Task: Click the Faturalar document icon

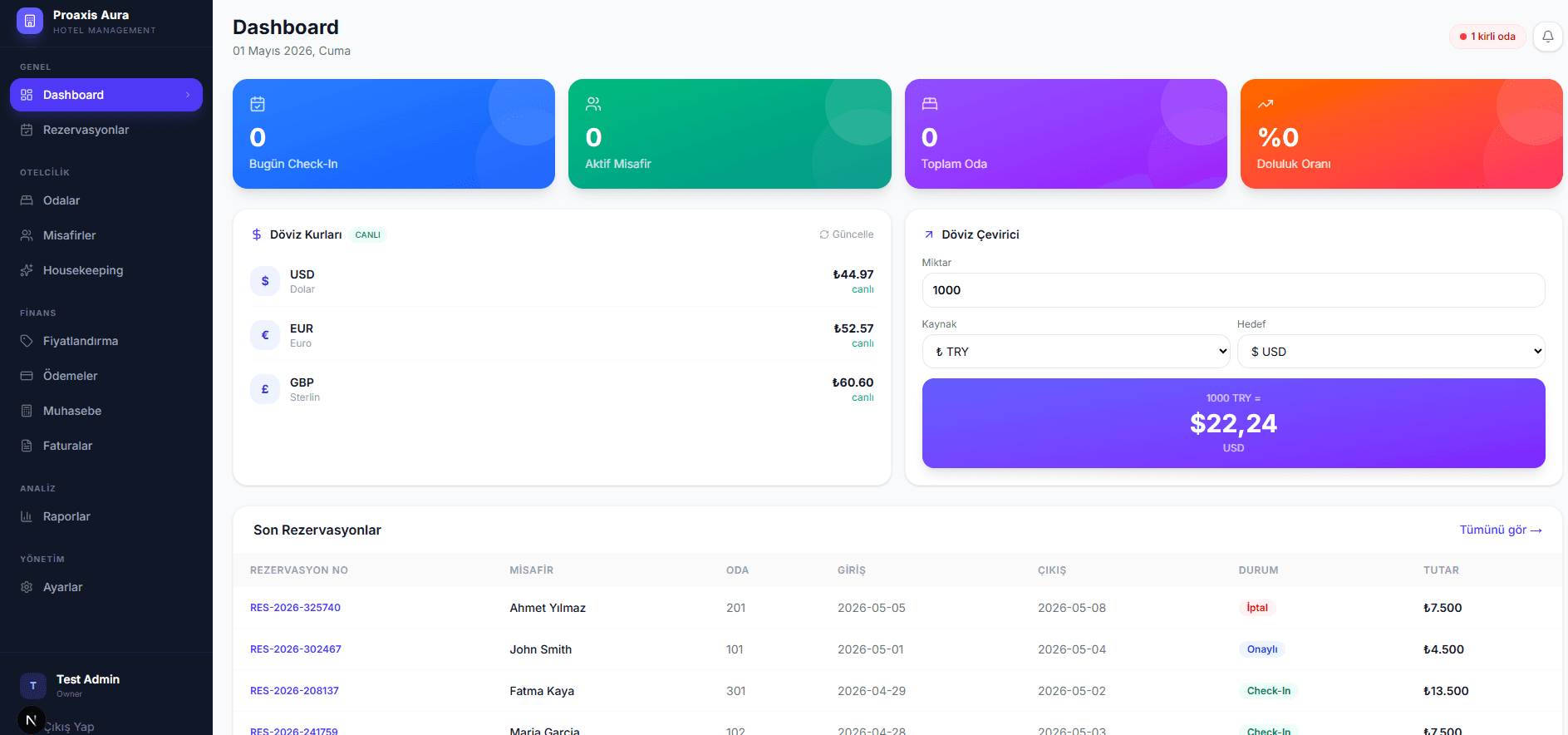Action: point(27,446)
